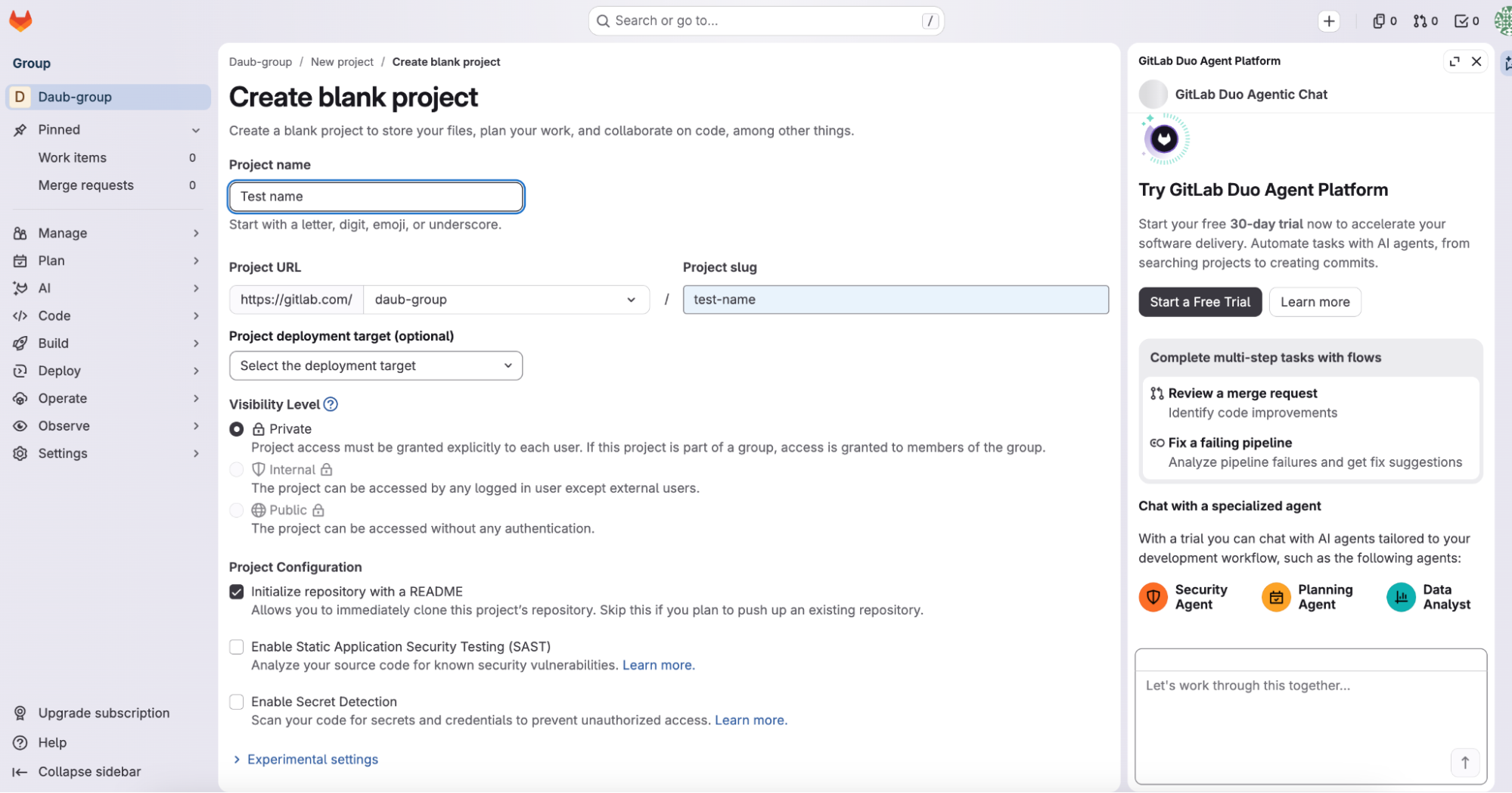The width and height of the screenshot is (1512, 793).
Task: Expand Experimental settings section
Action: pyautogui.click(x=305, y=760)
